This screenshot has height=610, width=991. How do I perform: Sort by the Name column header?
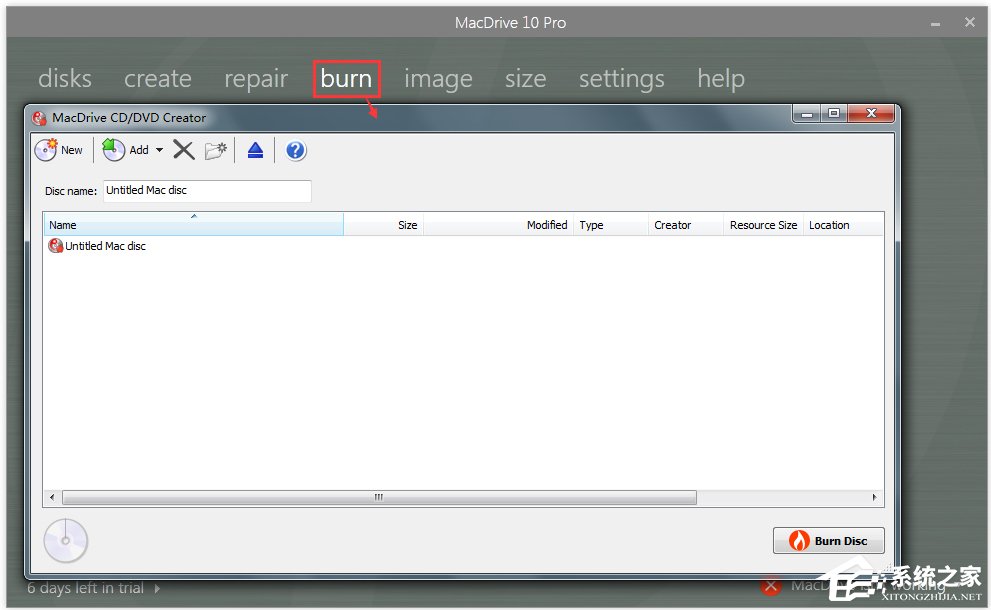[193, 224]
